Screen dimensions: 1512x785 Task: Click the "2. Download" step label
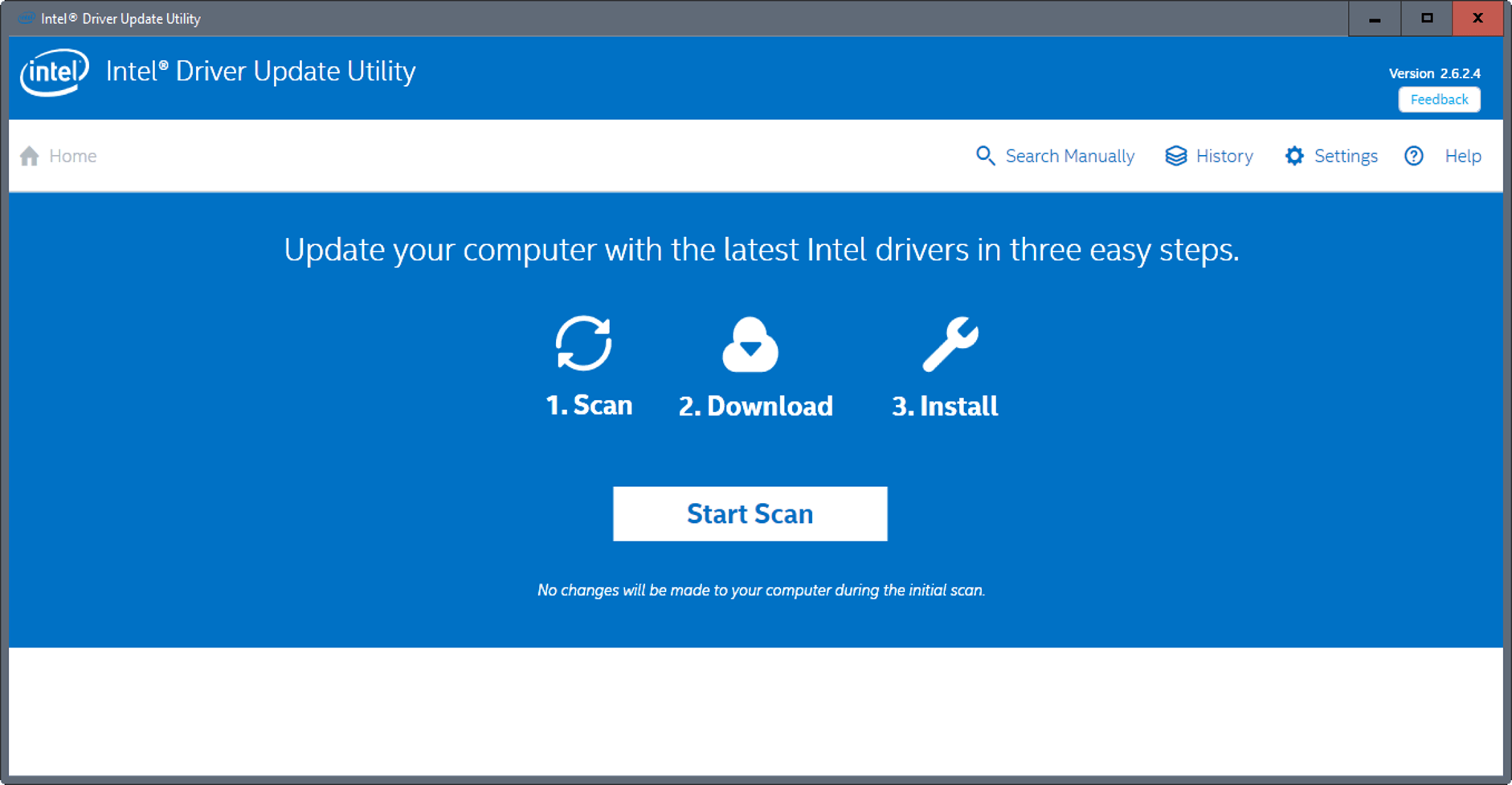pyautogui.click(x=755, y=406)
